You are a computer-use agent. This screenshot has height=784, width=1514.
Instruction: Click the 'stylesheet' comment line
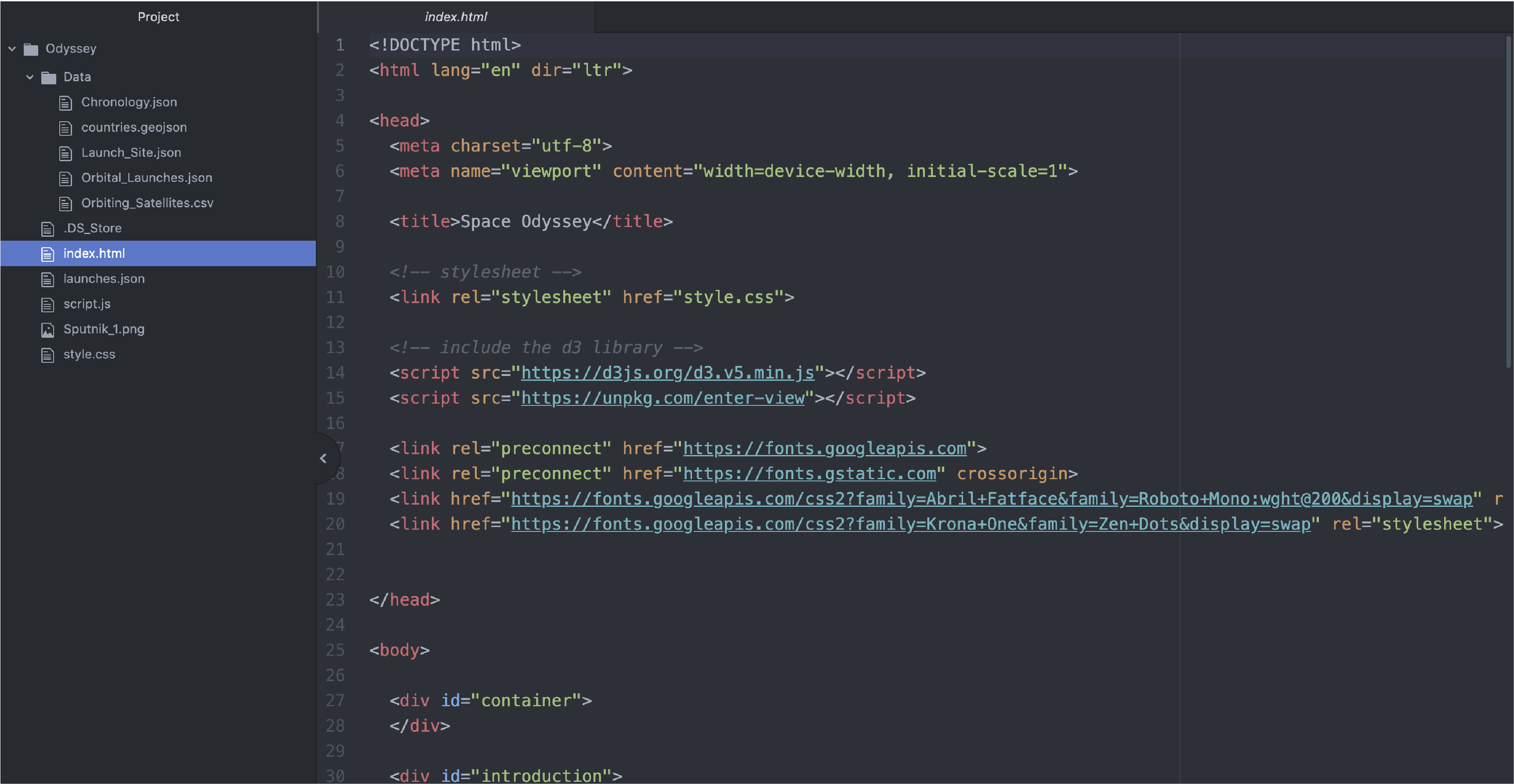(485, 272)
